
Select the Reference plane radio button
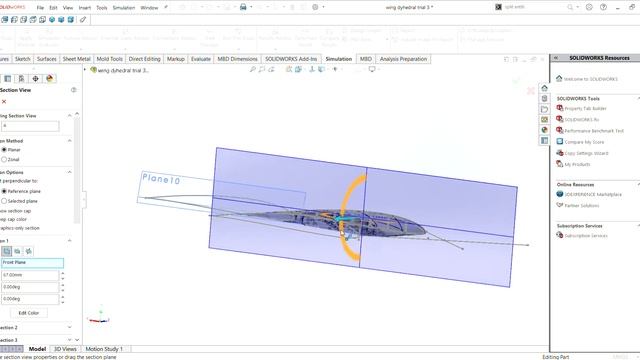point(4,191)
